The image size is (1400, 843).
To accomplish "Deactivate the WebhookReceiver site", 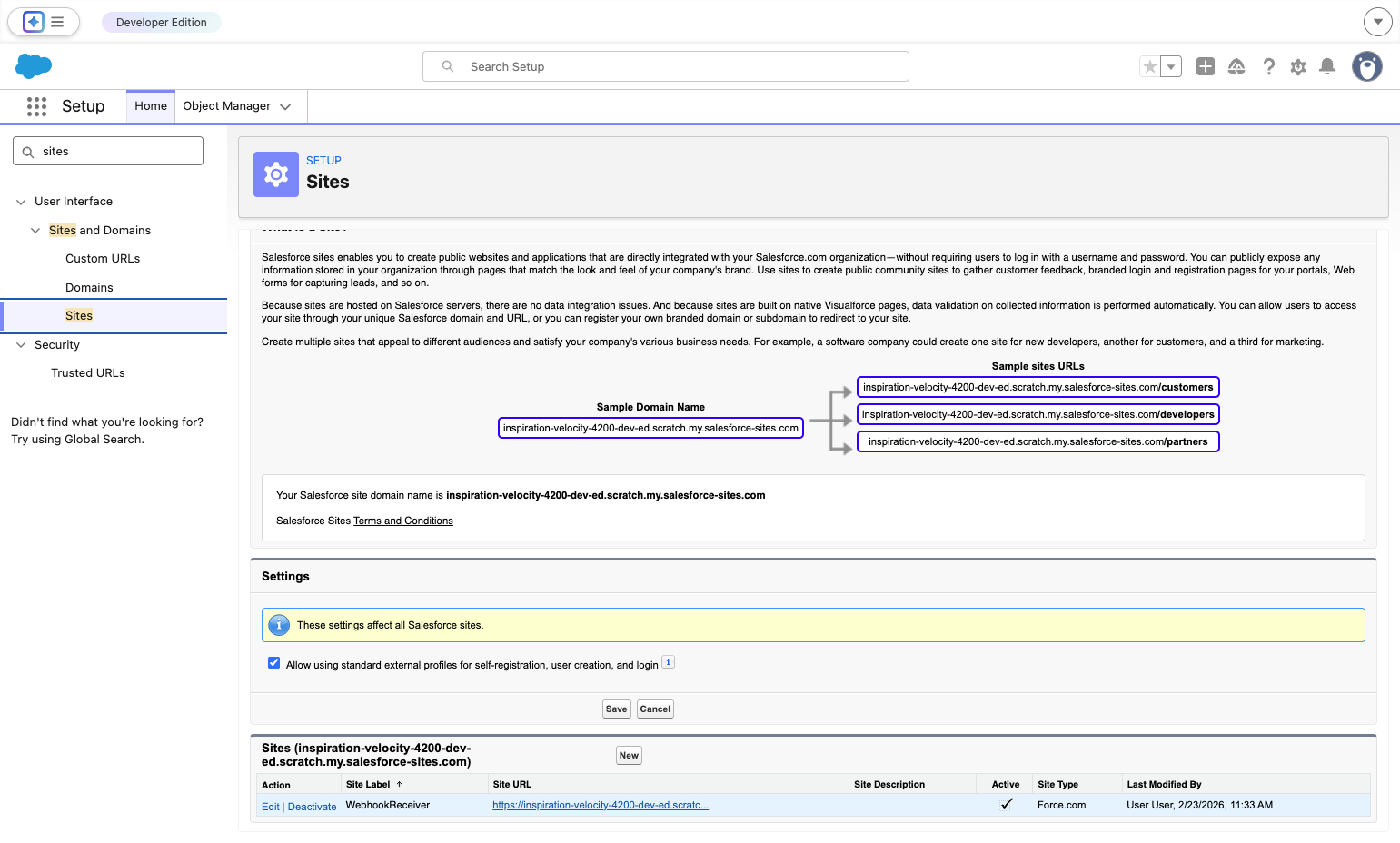I will (313, 807).
